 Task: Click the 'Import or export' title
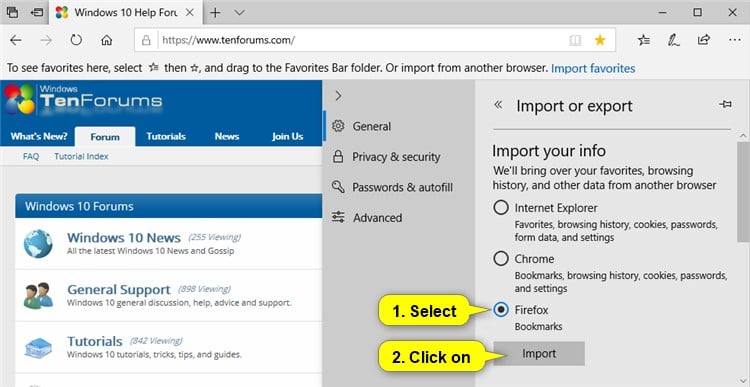574,106
